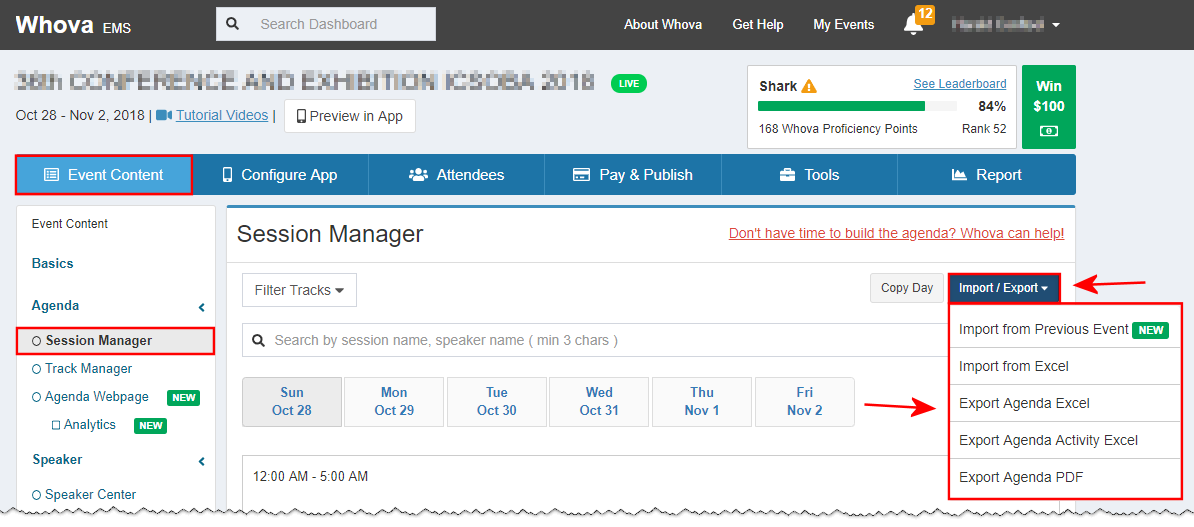Select Export Agenda PDF
This screenshot has width=1194, height=527.
1065,477
